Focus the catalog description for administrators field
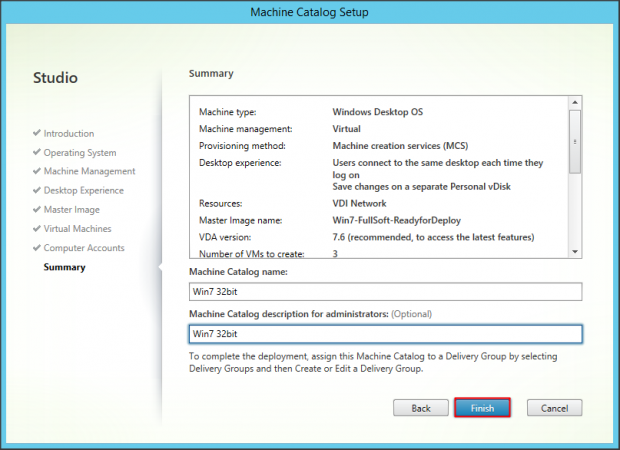 tap(385, 334)
